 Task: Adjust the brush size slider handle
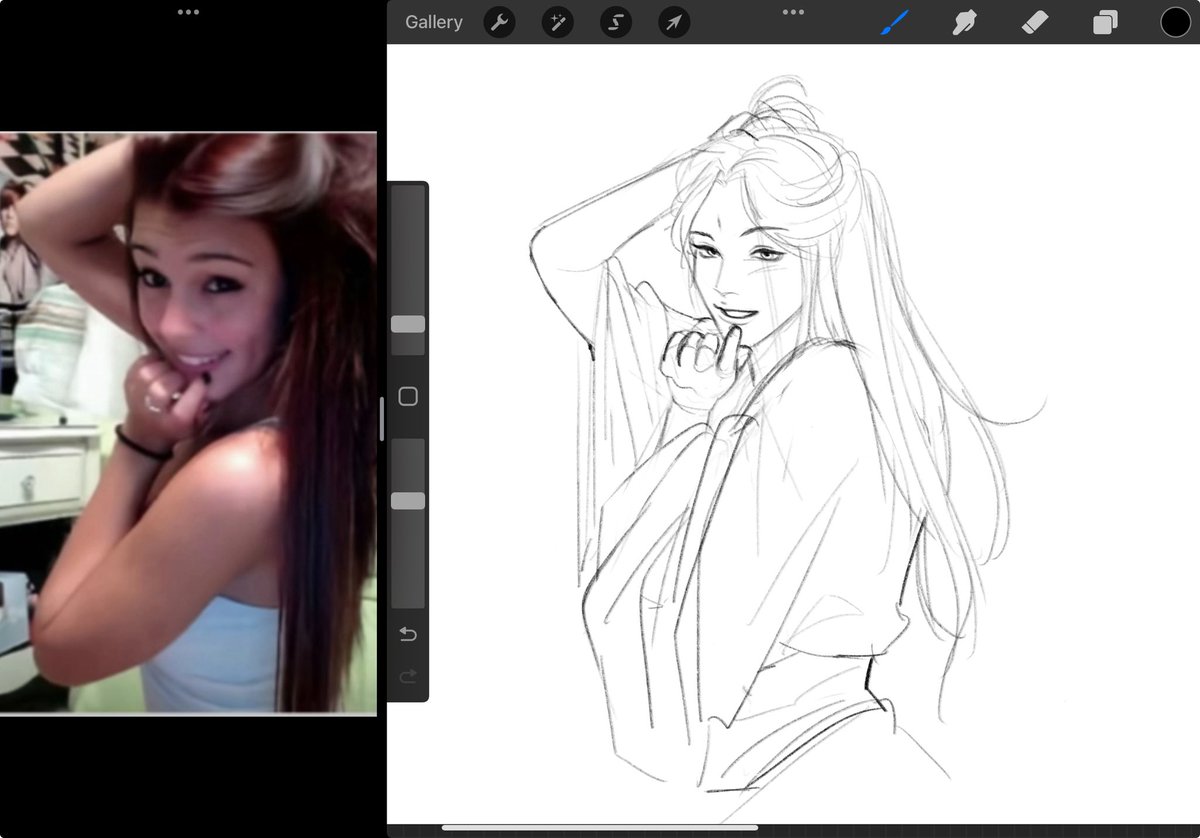[x=408, y=322]
